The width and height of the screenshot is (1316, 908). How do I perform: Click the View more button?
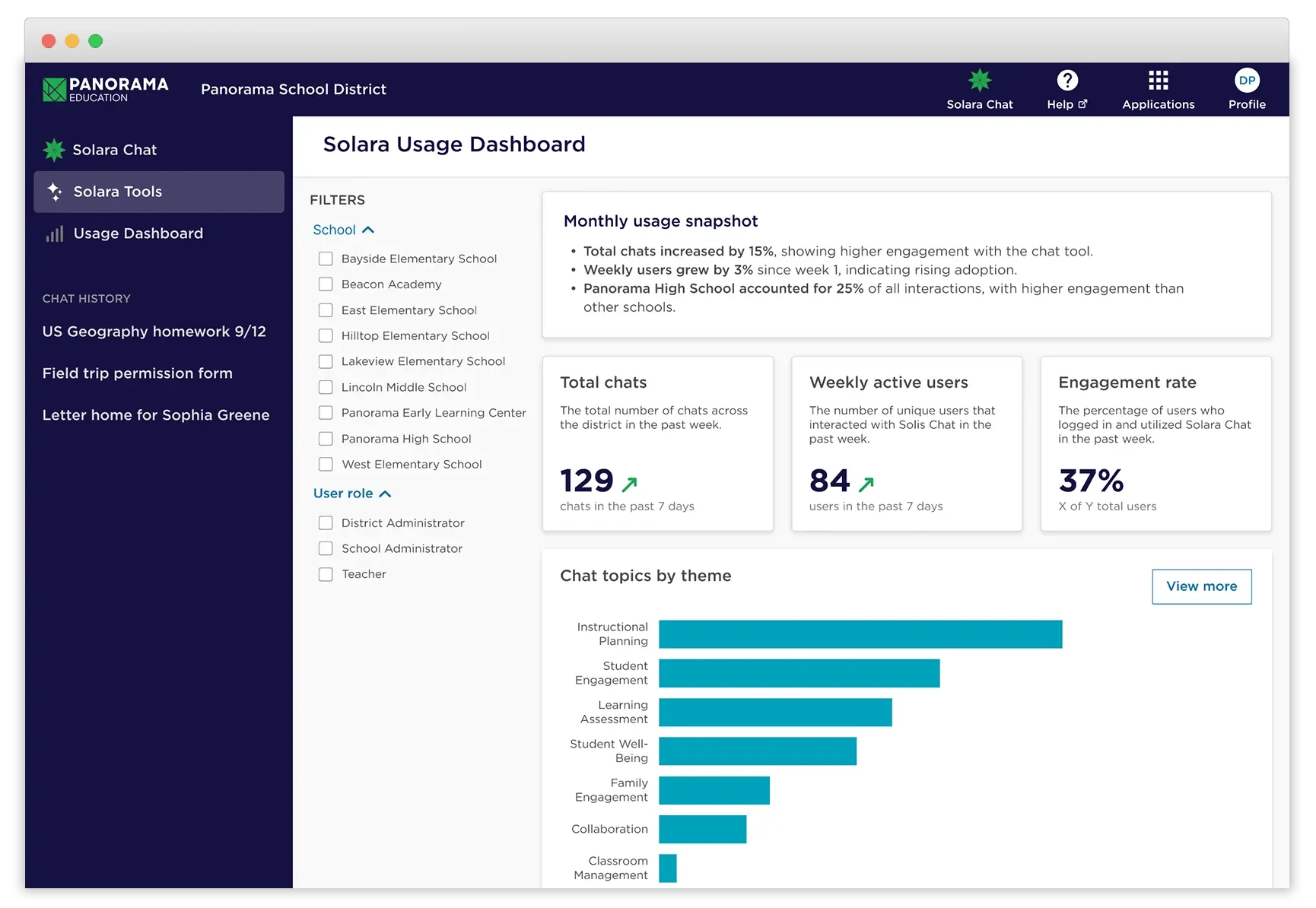point(1201,586)
